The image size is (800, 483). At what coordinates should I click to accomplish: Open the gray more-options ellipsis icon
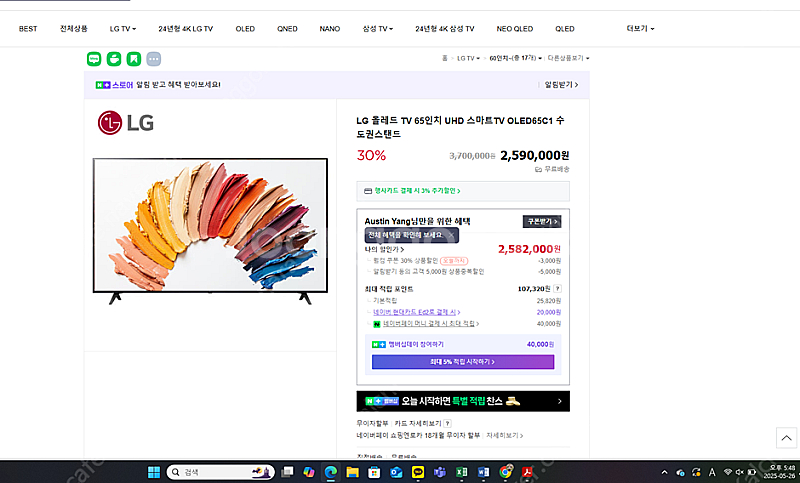pyautogui.click(x=154, y=59)
